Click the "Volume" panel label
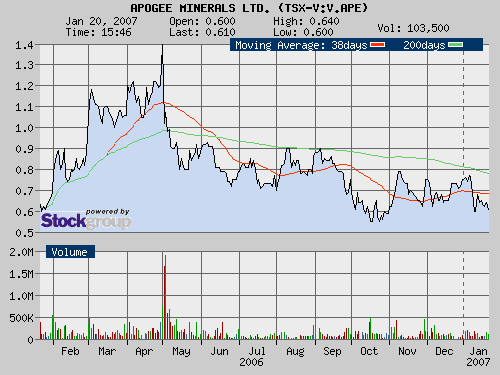Viewport: 500px width, 375px height. tap(70, 252)
